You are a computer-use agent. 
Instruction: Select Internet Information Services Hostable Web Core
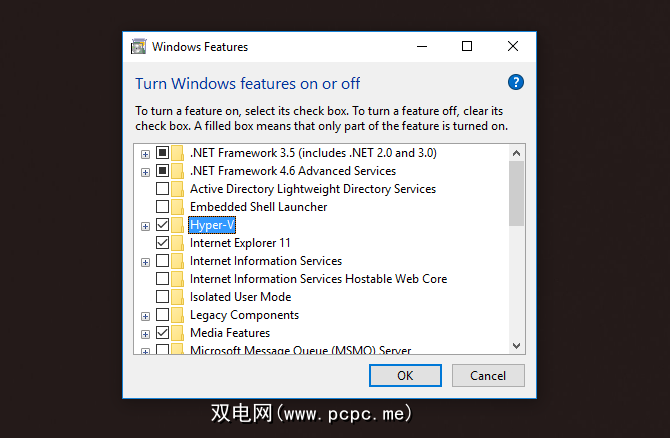pyautogui.click(x=318, y=279)
